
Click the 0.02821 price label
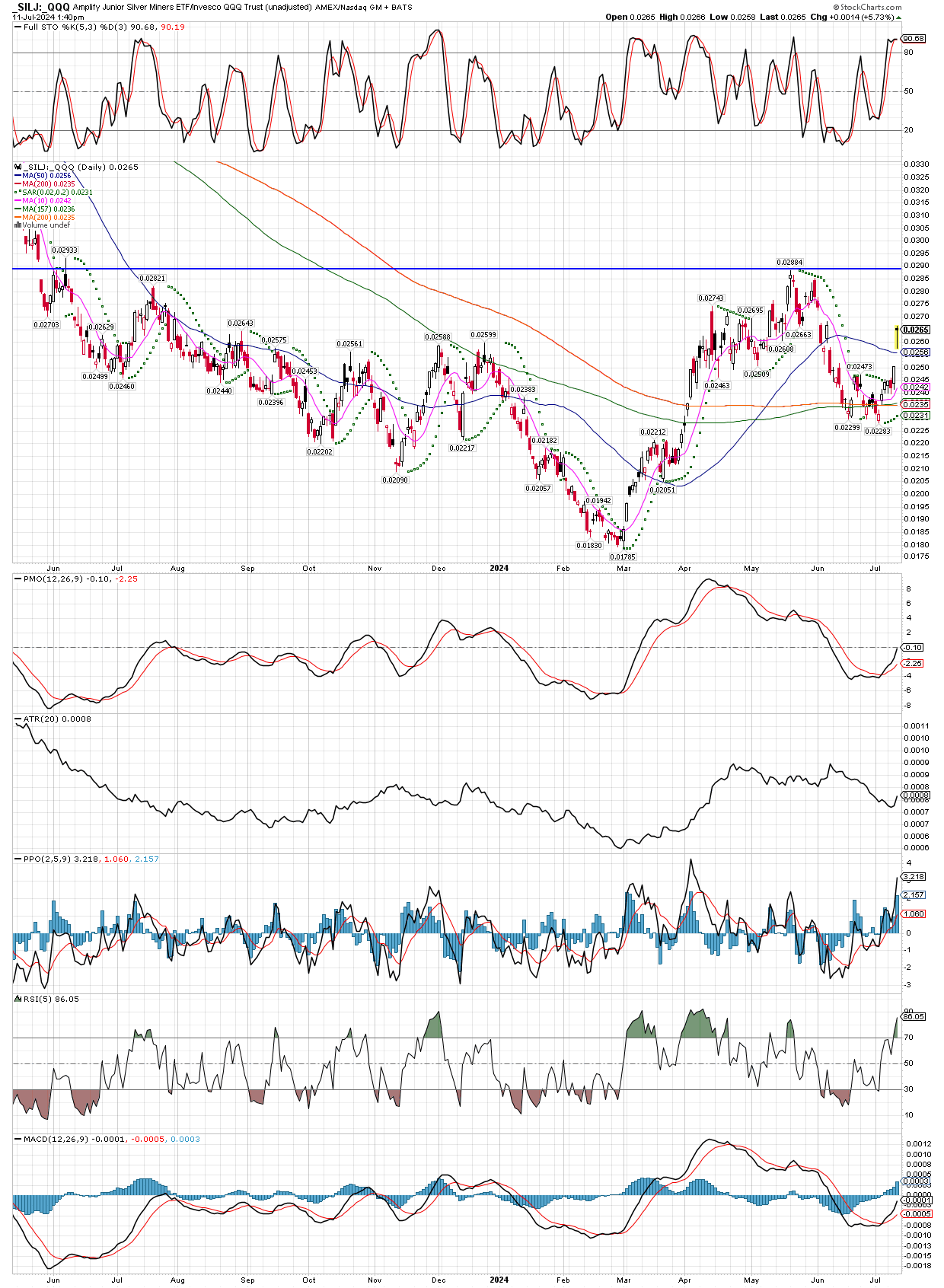(x=153, y=279)
